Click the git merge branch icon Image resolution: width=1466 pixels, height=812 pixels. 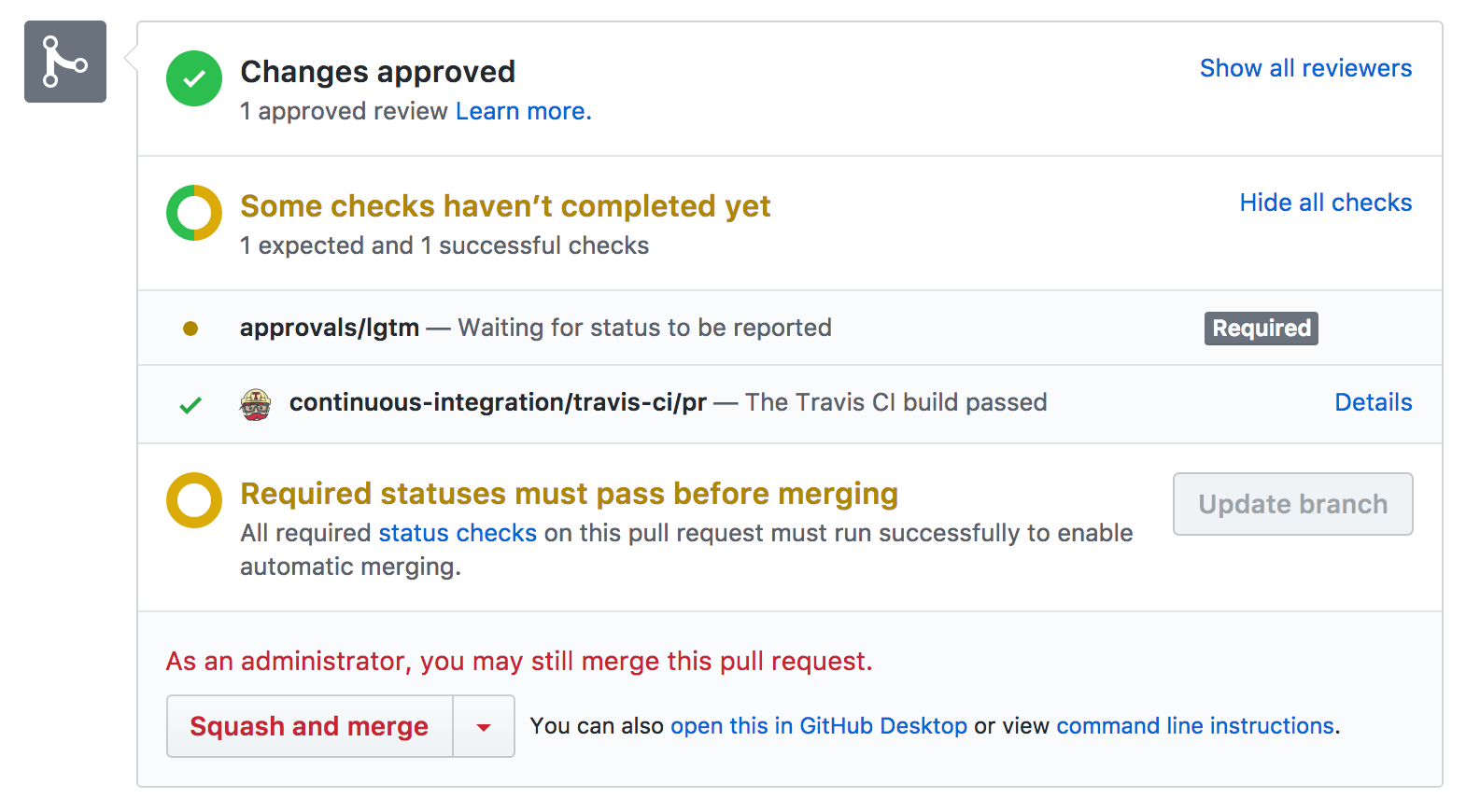click(x=64, y=62)
